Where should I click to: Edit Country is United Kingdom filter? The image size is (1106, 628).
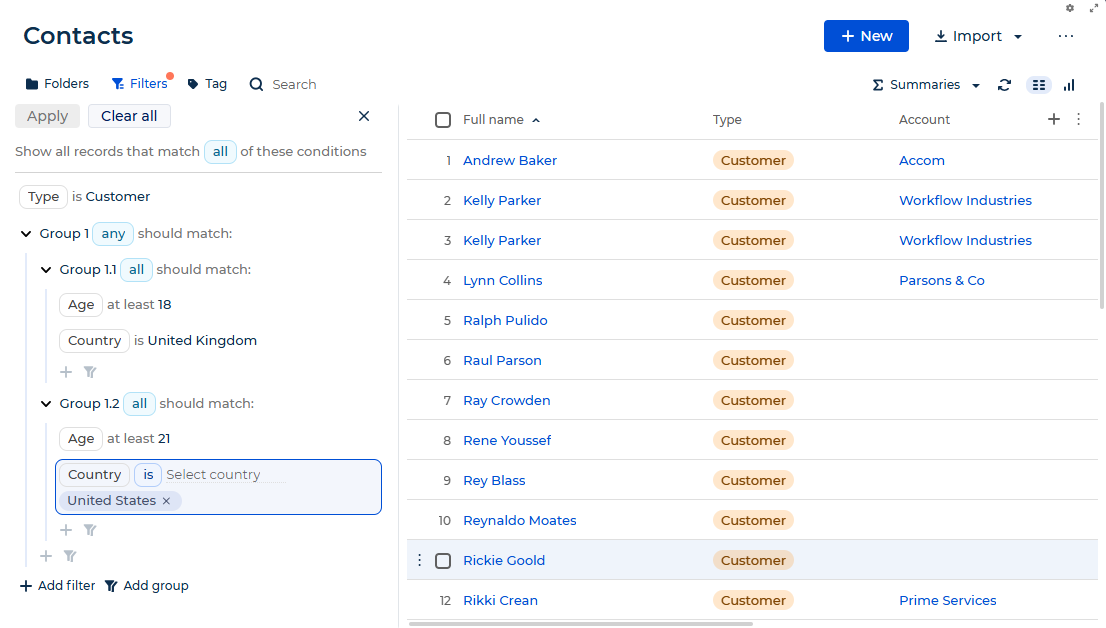[95, 341]
